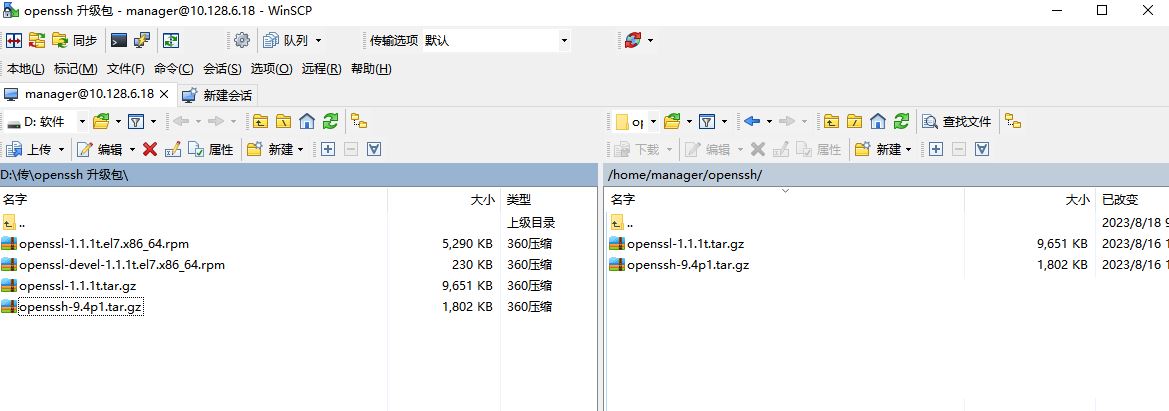1169x411 pixels.
Task: Go to remote parent directory icon
Action: pos(831,121)
